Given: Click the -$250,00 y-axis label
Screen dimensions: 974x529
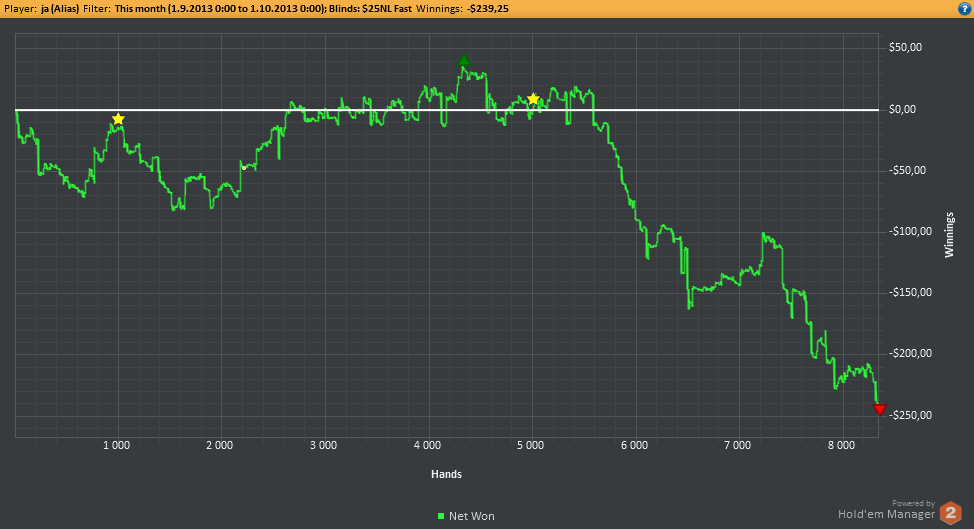Looking at the screenshot, I should coord(908,415).
